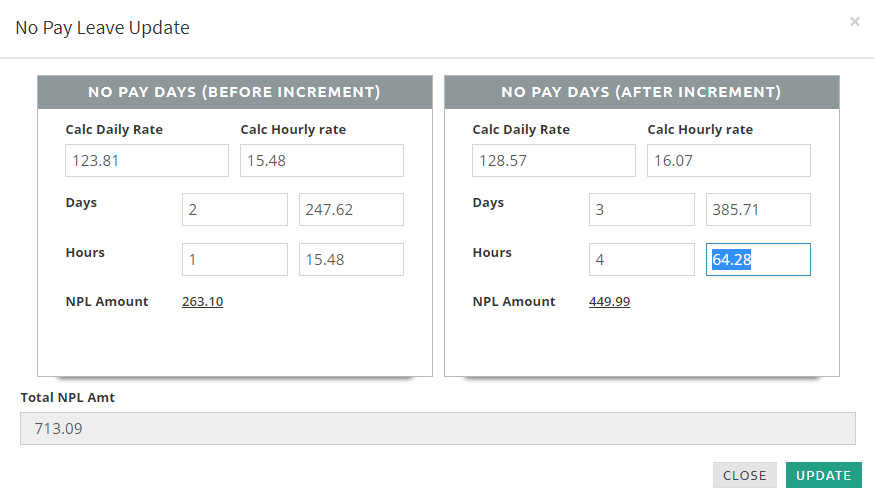Open the 449.99 NPL Amount link
This screenshot has width=874, height=501.
tap(609, 301)
